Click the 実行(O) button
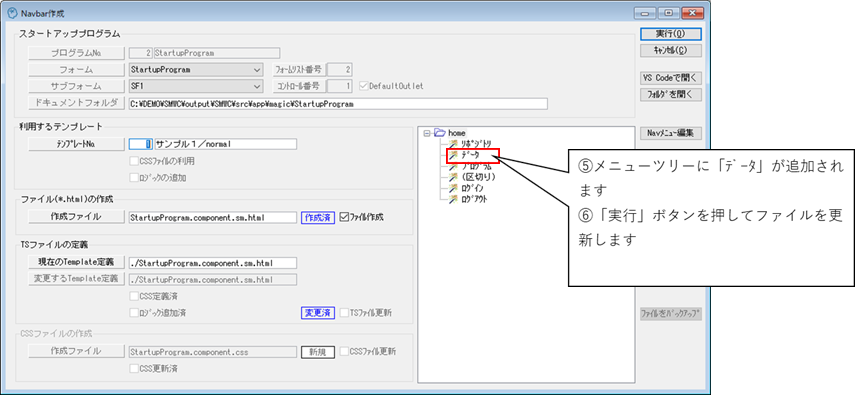Screen dimensions: 855x395 670,34
